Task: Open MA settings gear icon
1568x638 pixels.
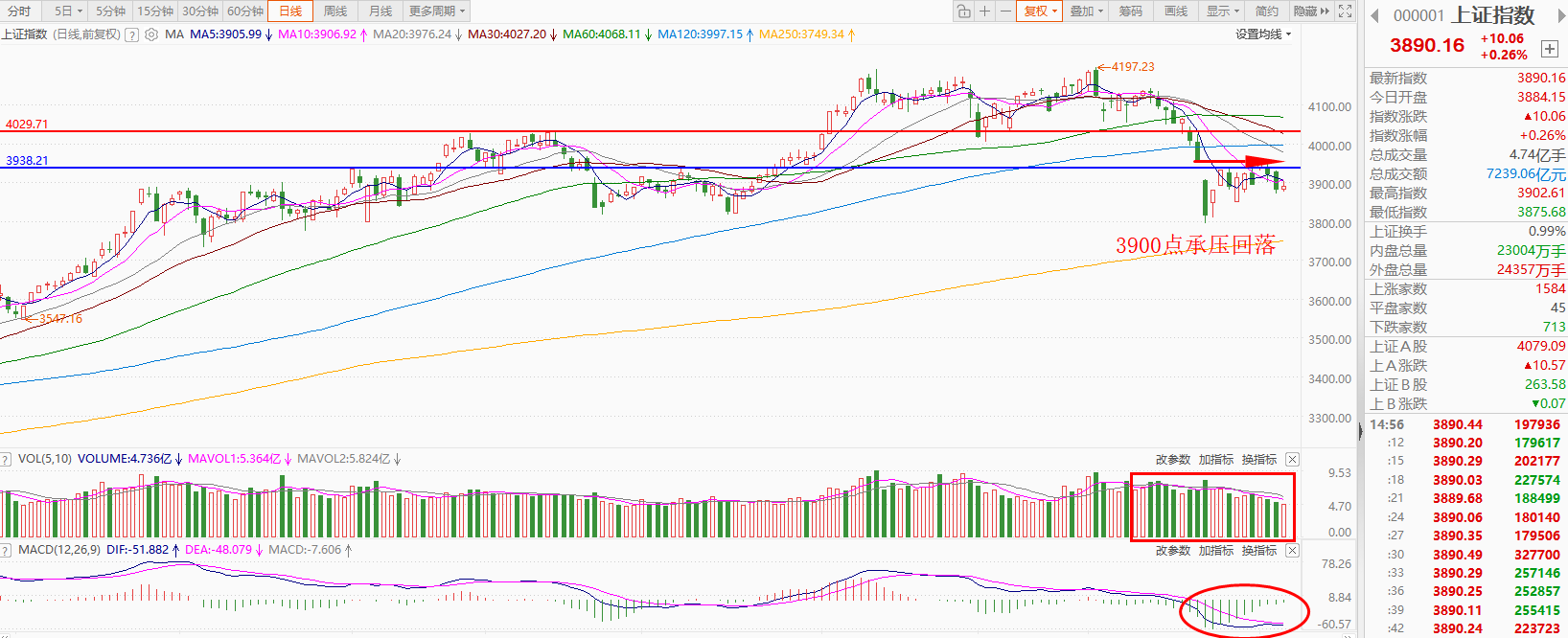Action: (150, 34)
